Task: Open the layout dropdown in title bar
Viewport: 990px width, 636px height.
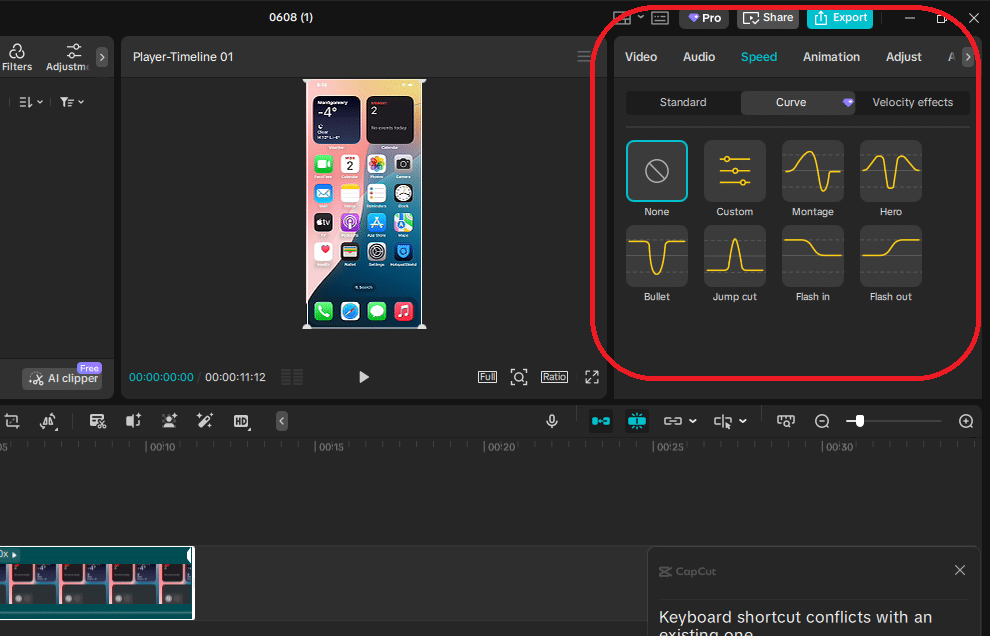Action: click(640, 17)
